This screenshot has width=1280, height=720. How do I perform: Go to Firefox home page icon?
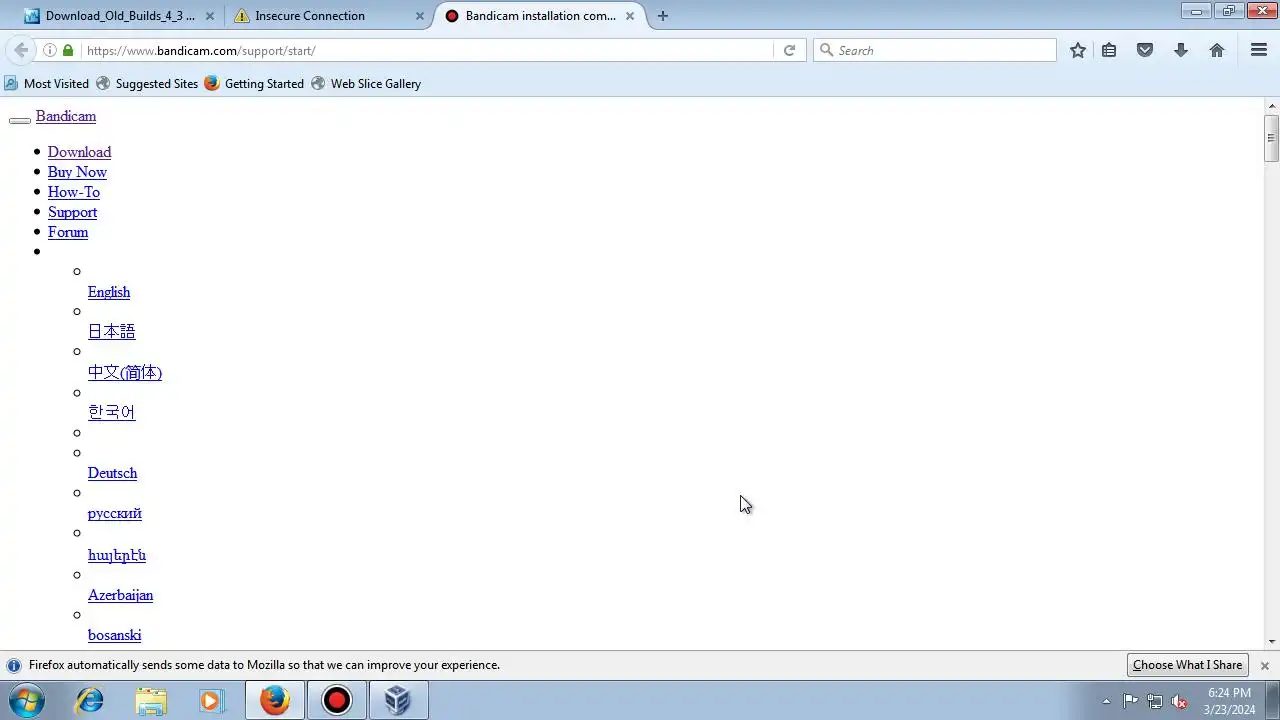[1217, 50]
